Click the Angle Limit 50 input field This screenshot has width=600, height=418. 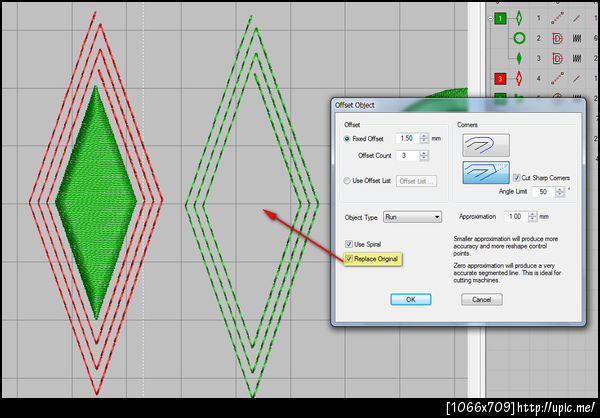pos(544,191)
